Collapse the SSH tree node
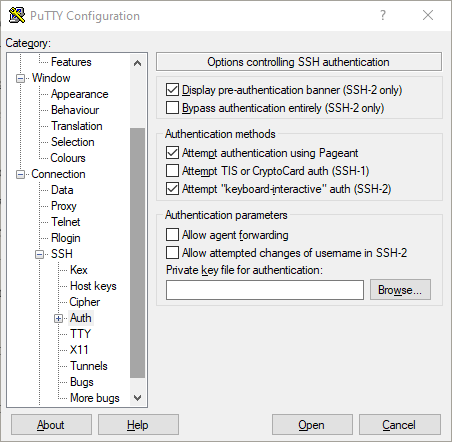 [x=39, y=255]
